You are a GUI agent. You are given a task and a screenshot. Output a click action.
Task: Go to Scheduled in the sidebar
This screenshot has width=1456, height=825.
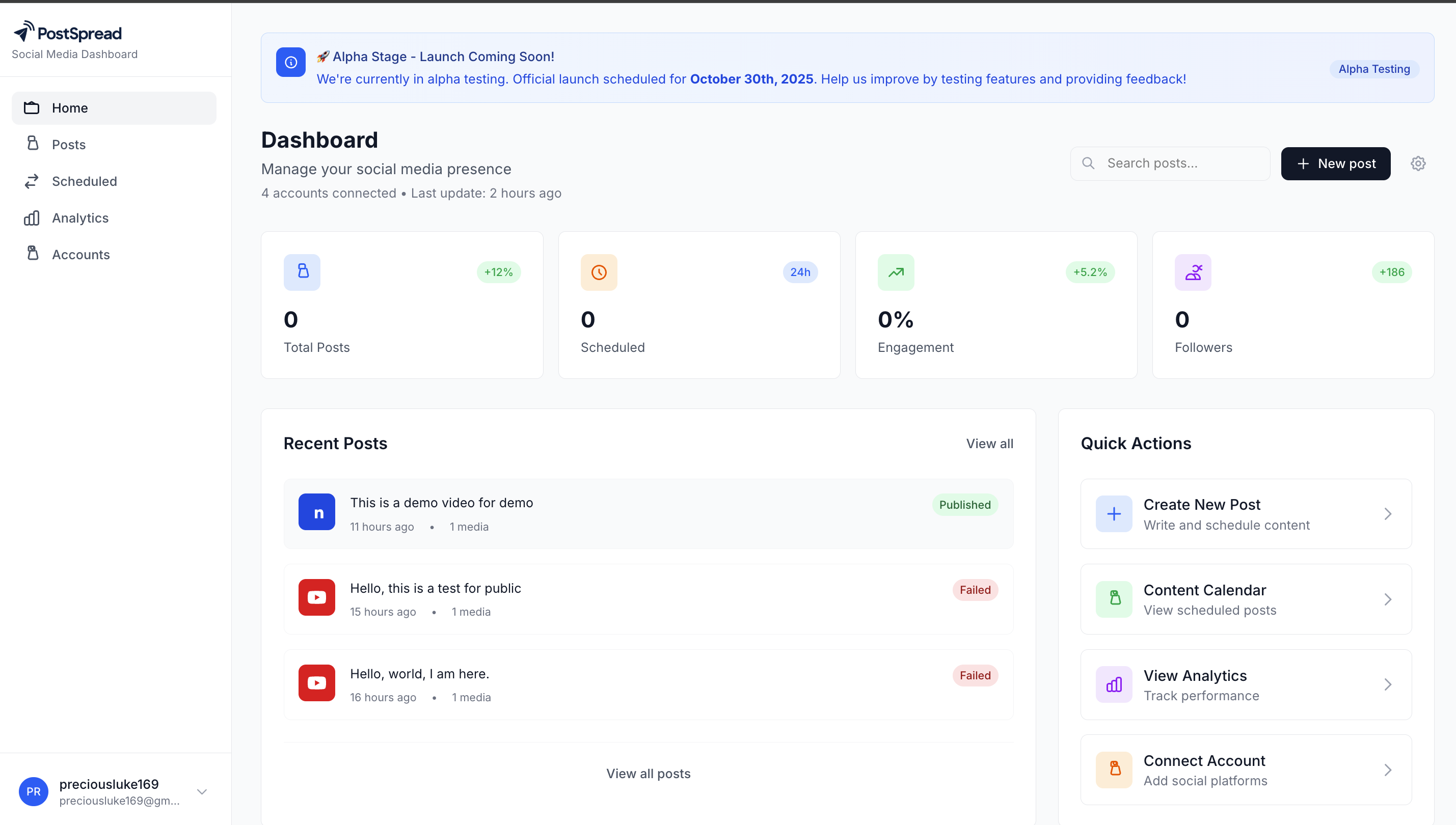pos(85,181)
